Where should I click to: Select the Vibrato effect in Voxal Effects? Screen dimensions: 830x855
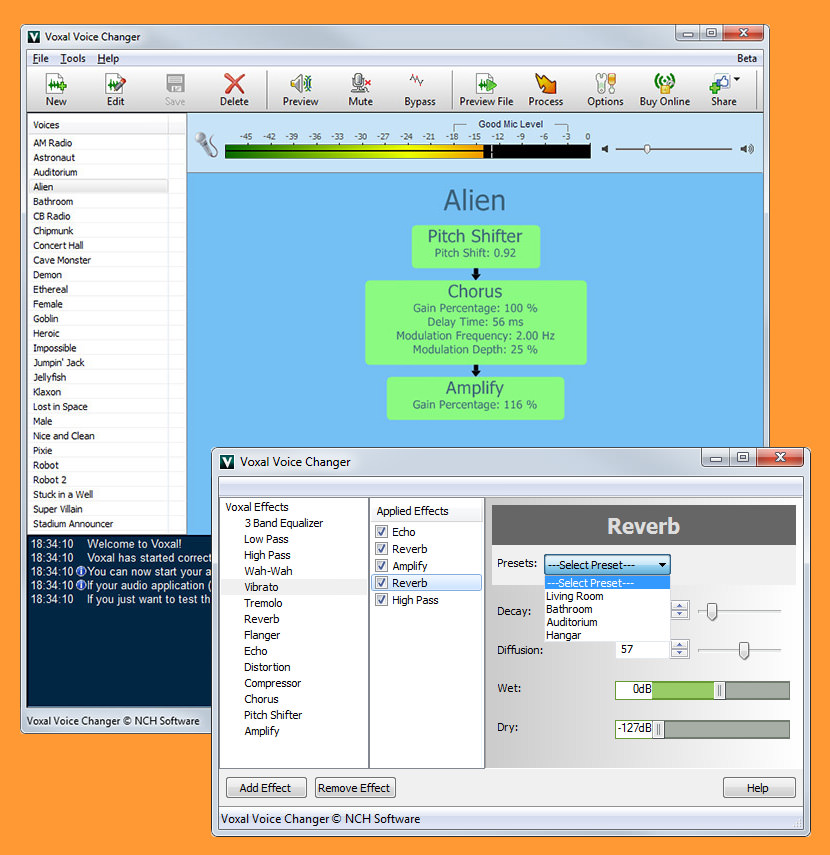click(261, 587)
